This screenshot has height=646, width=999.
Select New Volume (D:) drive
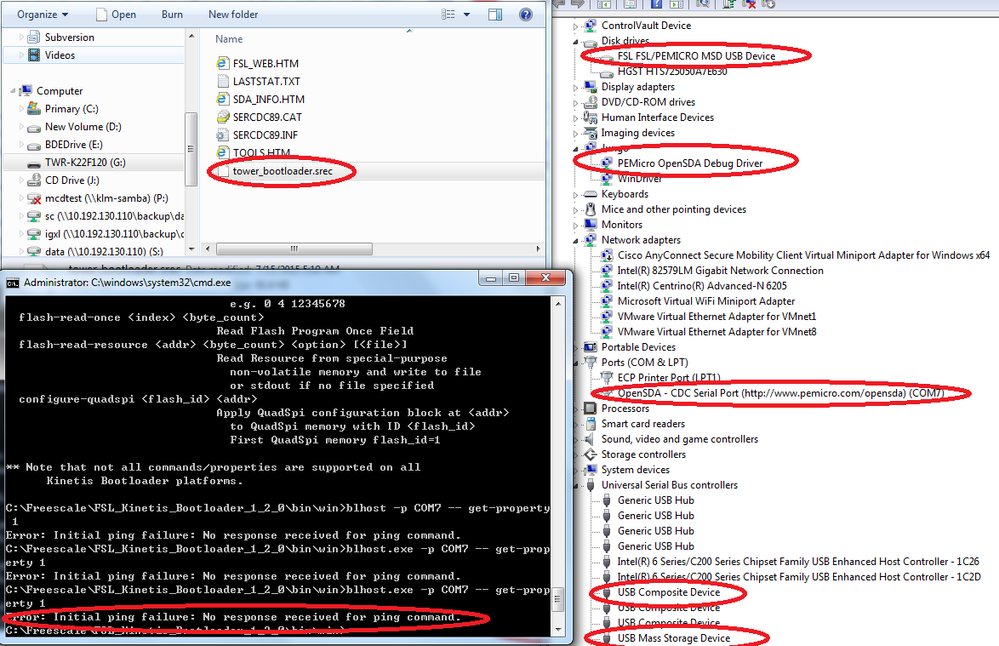[x=83, y=126]
